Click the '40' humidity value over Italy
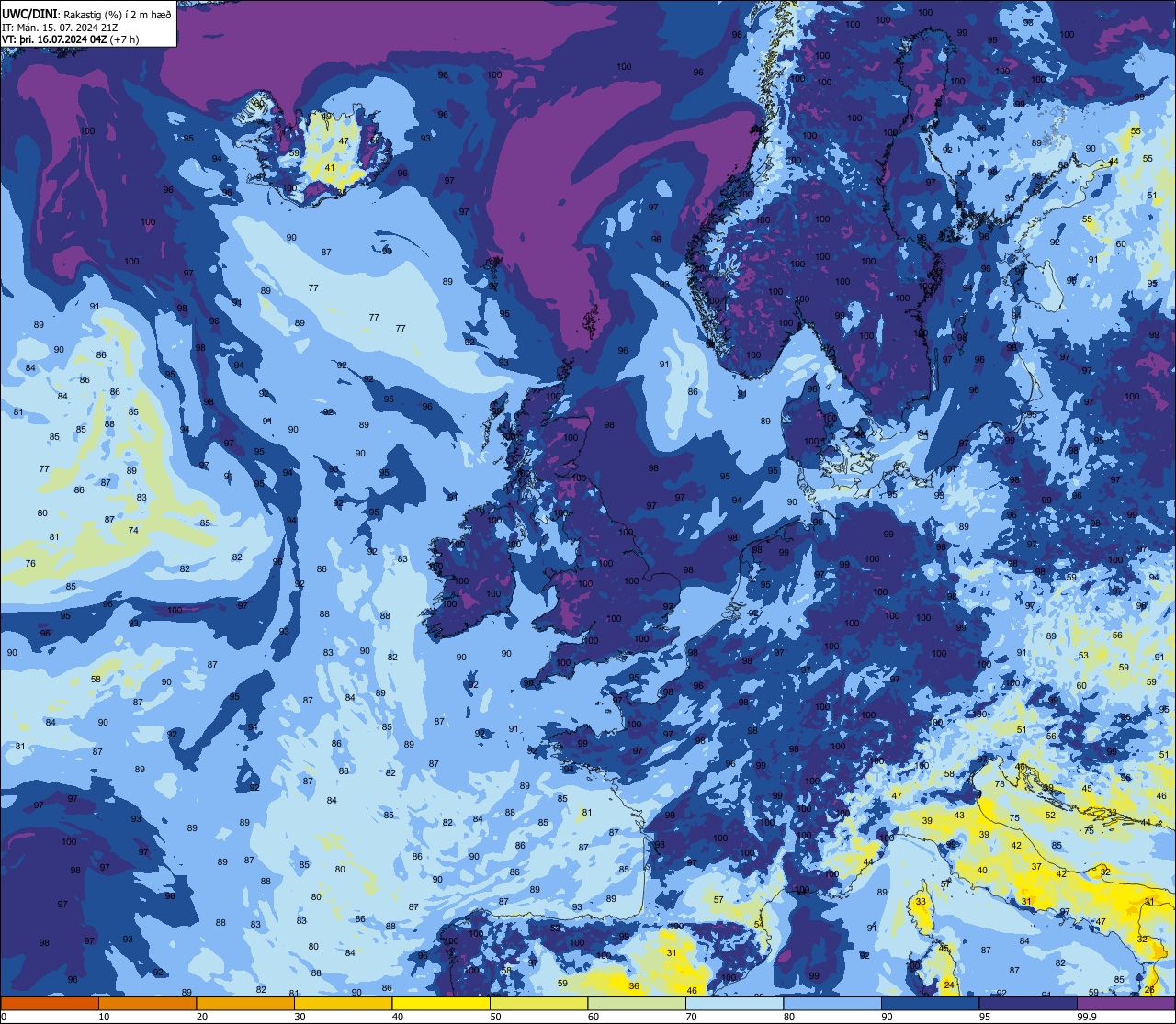The height and width of the screenshot is (1024, 1176). (982, 871)
